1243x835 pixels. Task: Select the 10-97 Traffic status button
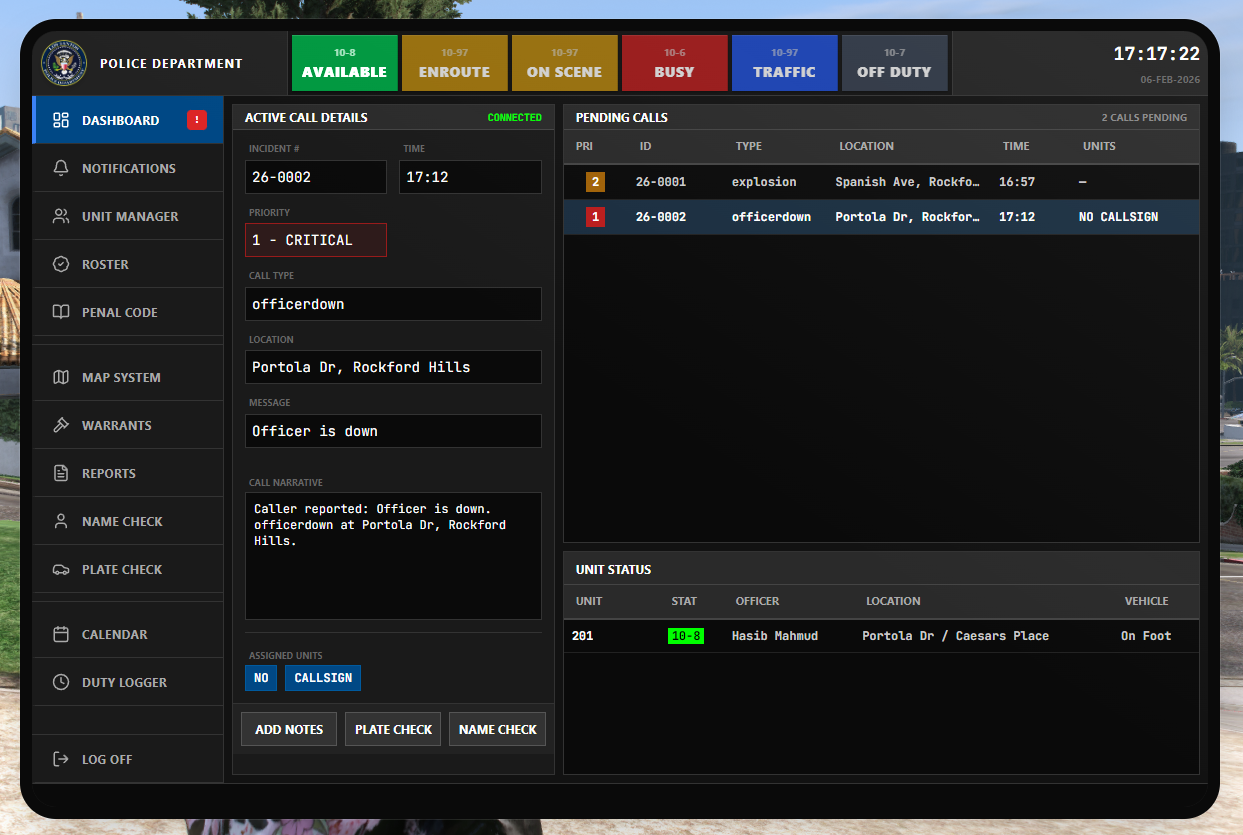[784, 63]
